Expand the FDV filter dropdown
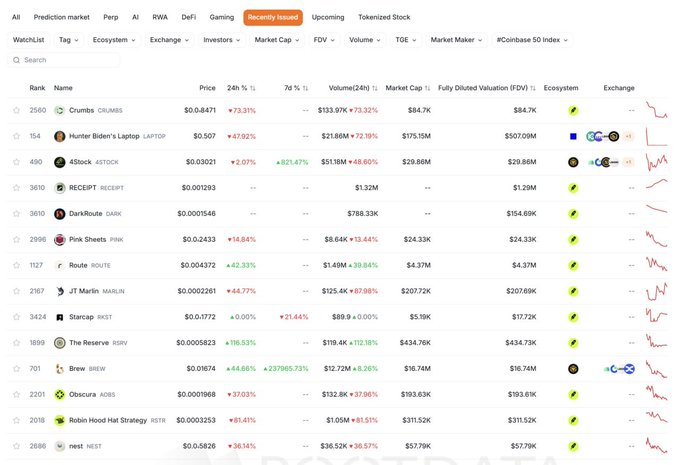 click(x=324, y=40)
